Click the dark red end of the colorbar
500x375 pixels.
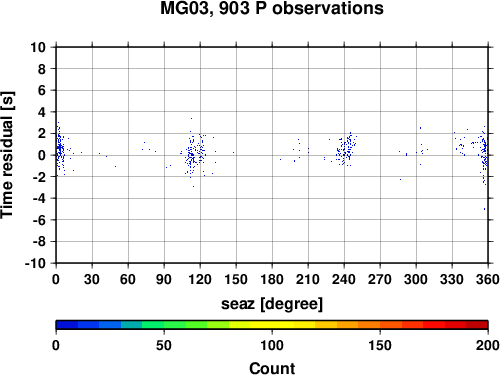click(477, 325)
